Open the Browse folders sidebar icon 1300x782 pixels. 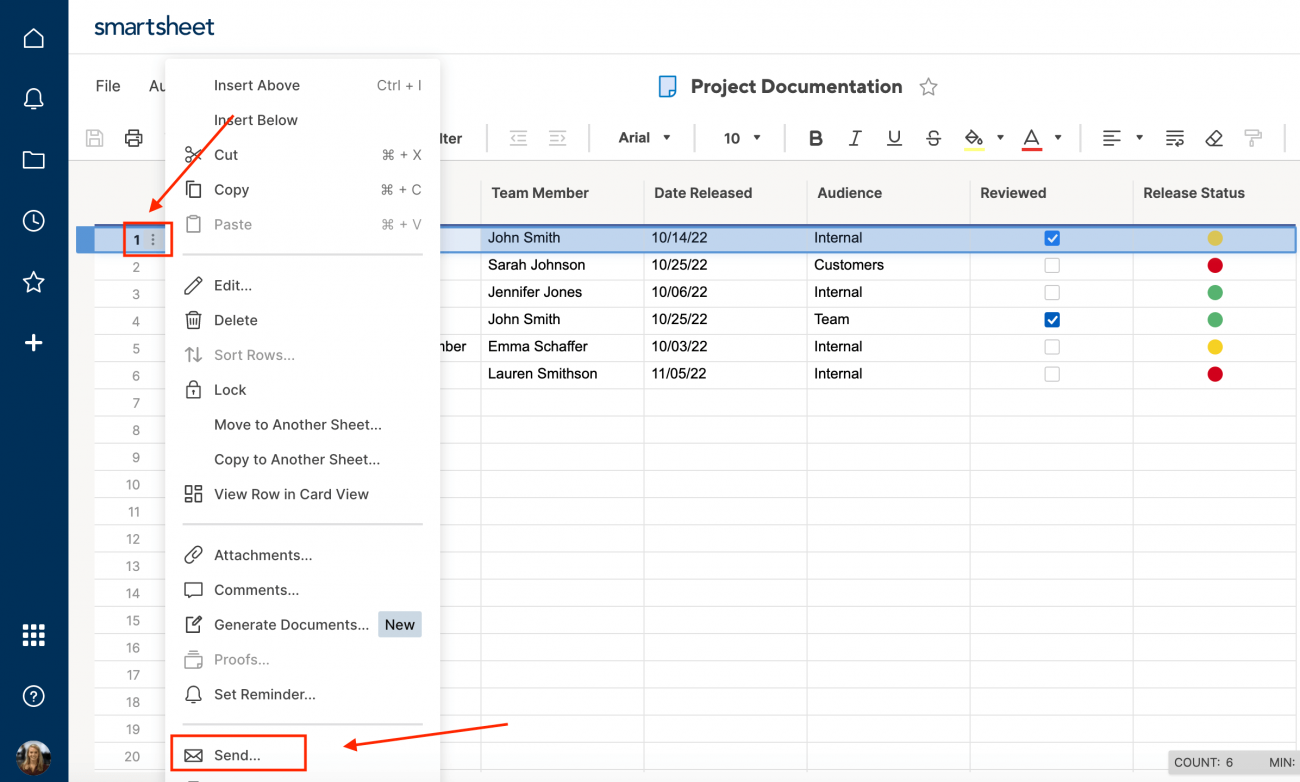coord(33,160)
